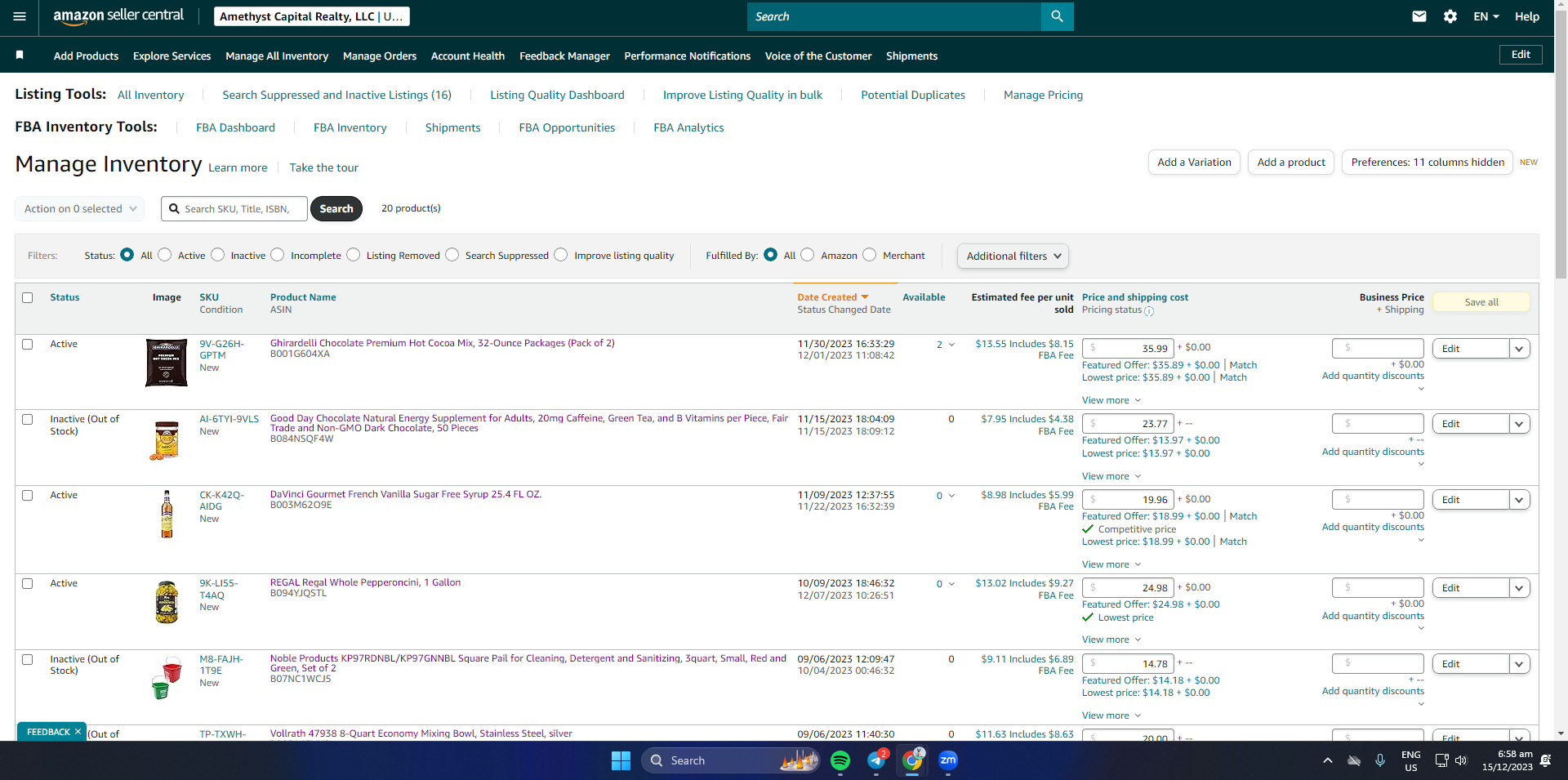Click the Save all button
The width and height of the screenshot is (1568, 780).
coord(1481,302)
